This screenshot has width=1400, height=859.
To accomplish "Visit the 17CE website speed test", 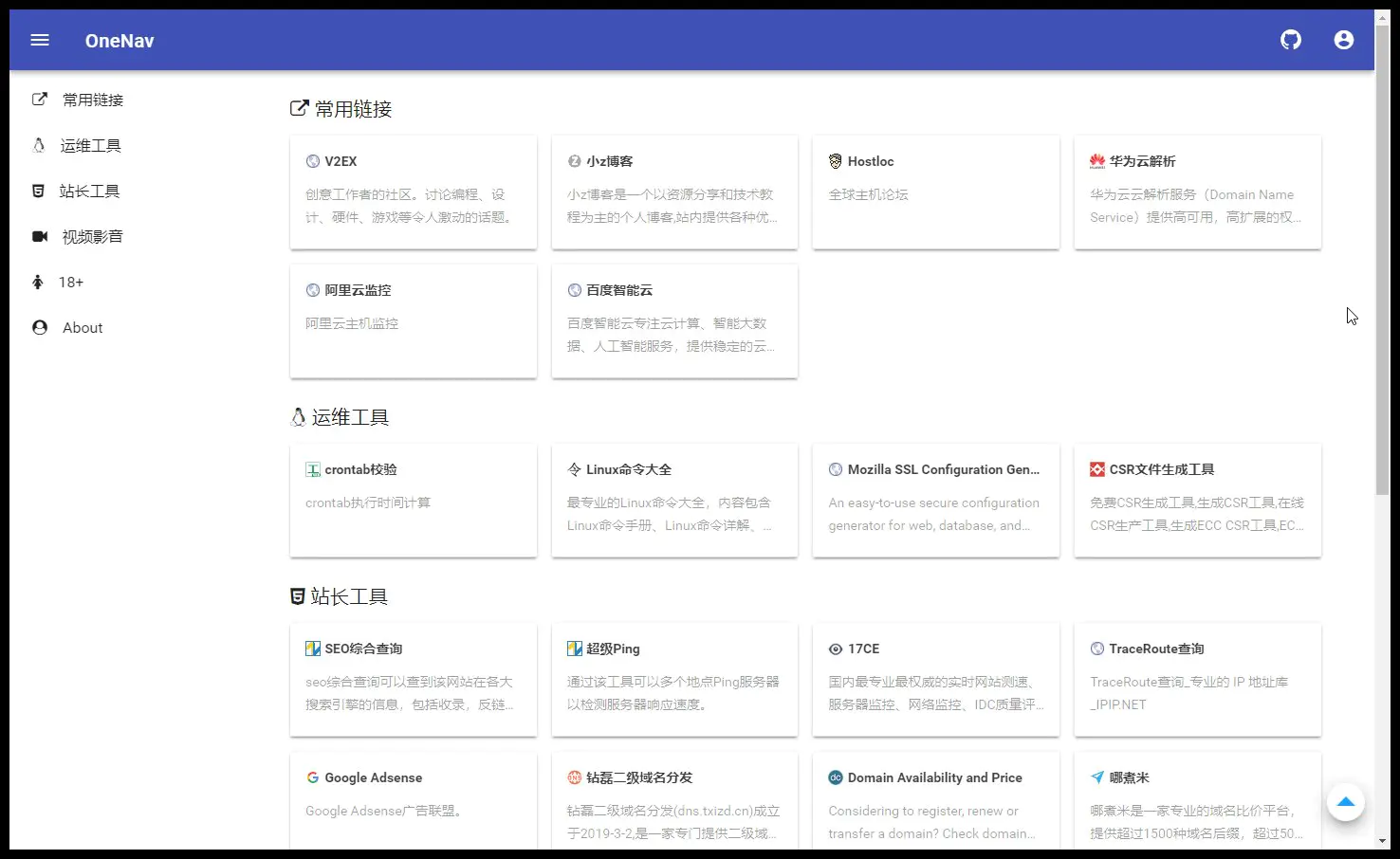I will (935, 680).
